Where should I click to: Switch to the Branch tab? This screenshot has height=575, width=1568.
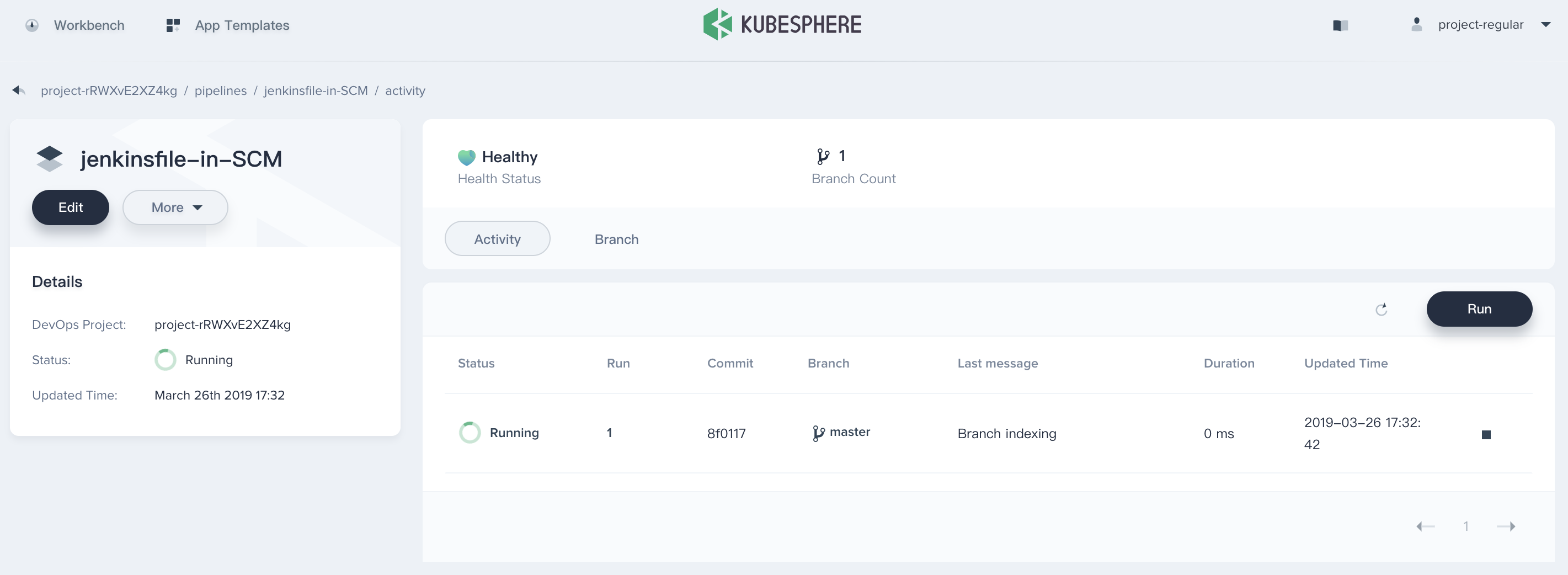(x=616, y=239)
